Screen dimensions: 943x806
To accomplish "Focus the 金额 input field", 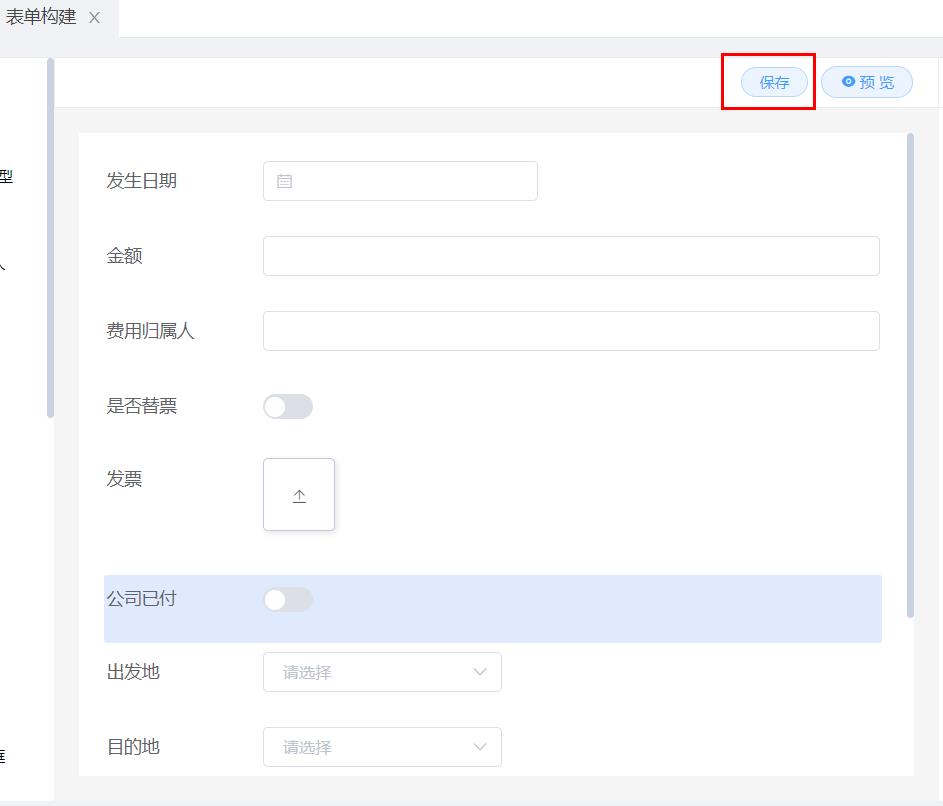I will point(571,256).
